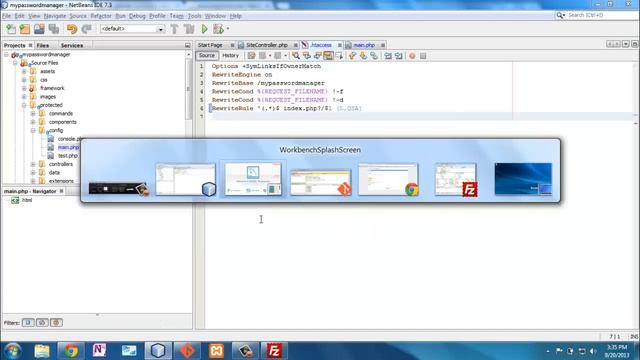Select the controllers folder in tree

click(x=61, y=164)
